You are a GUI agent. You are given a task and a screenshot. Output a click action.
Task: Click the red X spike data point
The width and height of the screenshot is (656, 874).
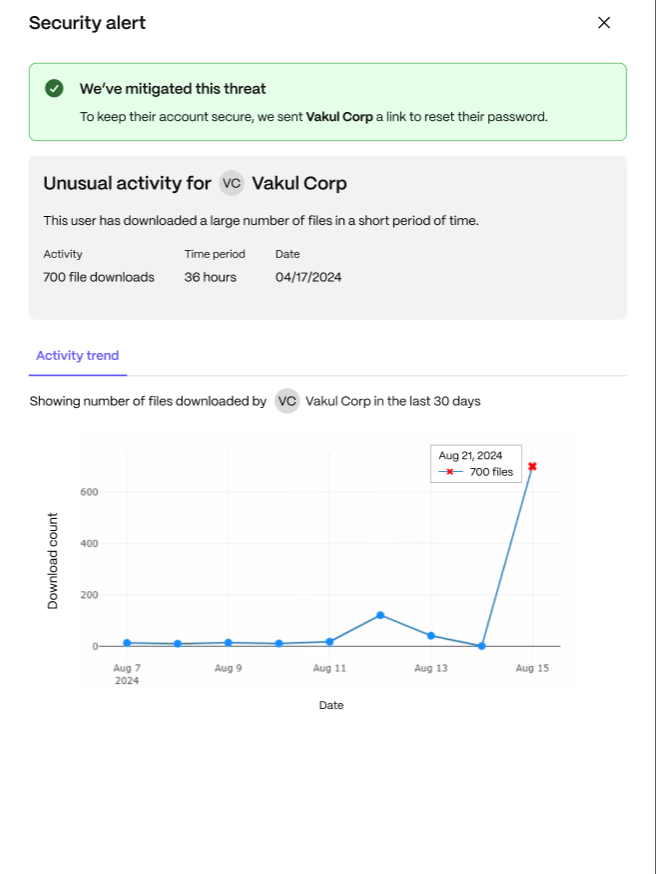(532, 467)
